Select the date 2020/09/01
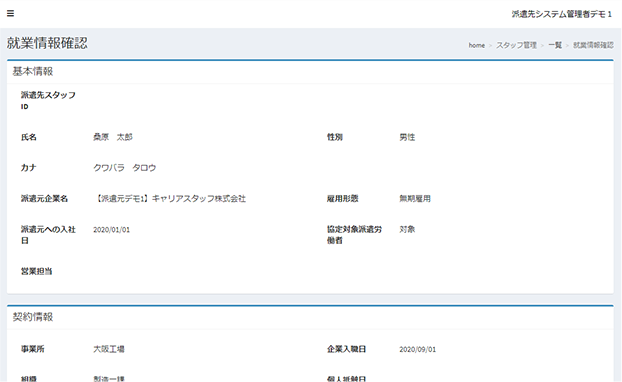The height and width of the screenshot is (382, 622). (417, 349)
